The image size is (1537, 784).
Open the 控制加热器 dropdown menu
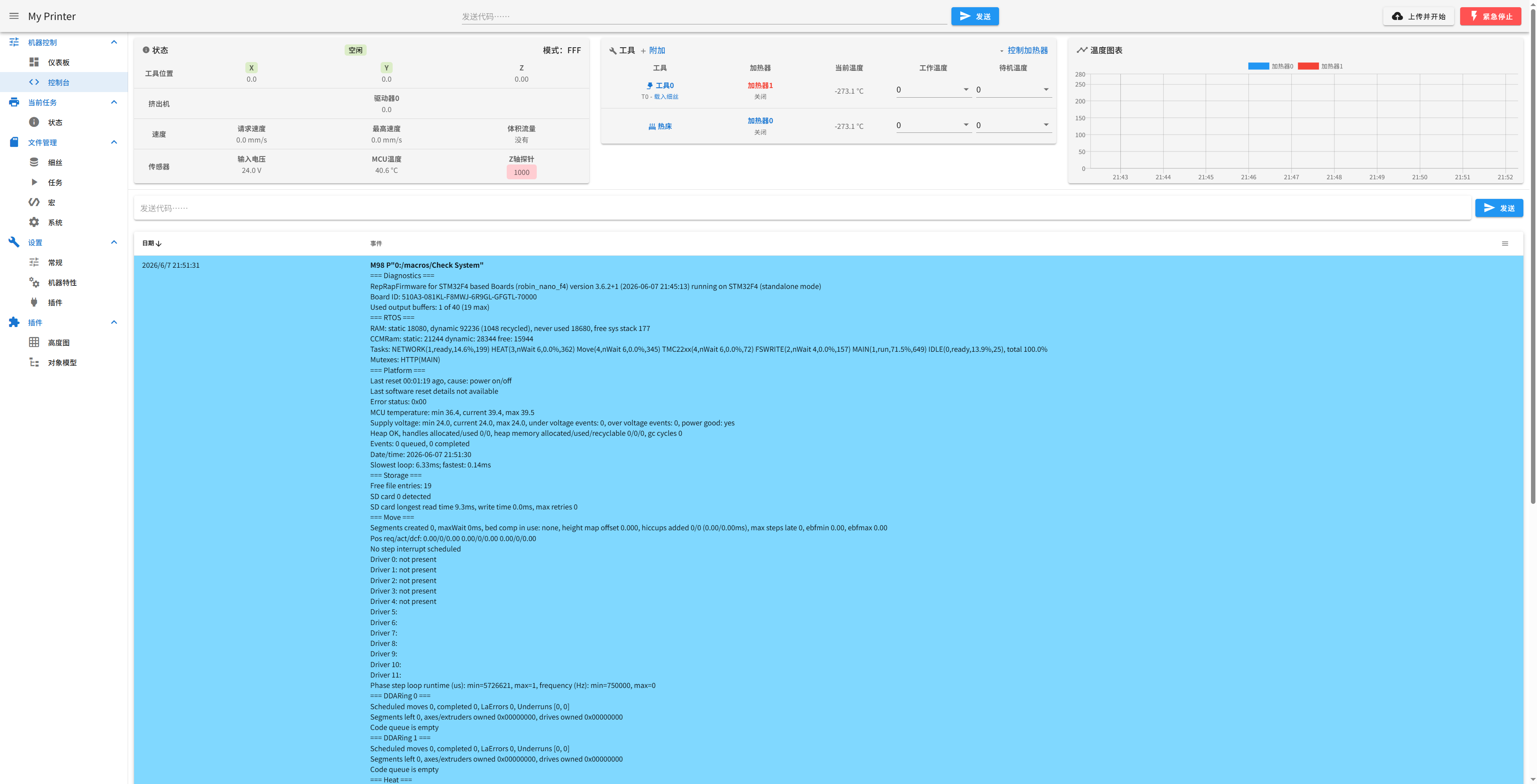click(x=1023, y=50)
